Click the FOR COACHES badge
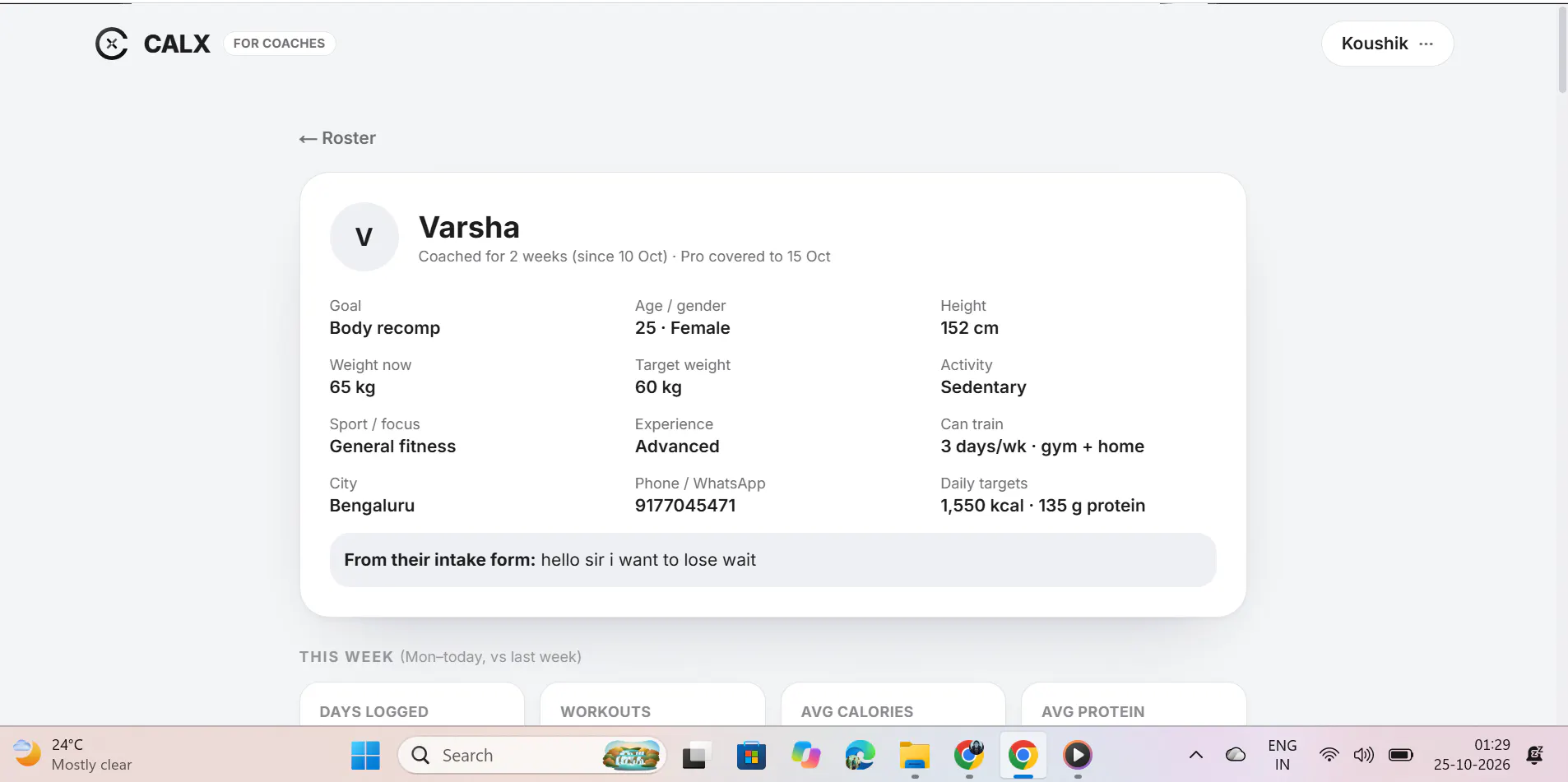Screen dimensions: 1568x782 279,44
